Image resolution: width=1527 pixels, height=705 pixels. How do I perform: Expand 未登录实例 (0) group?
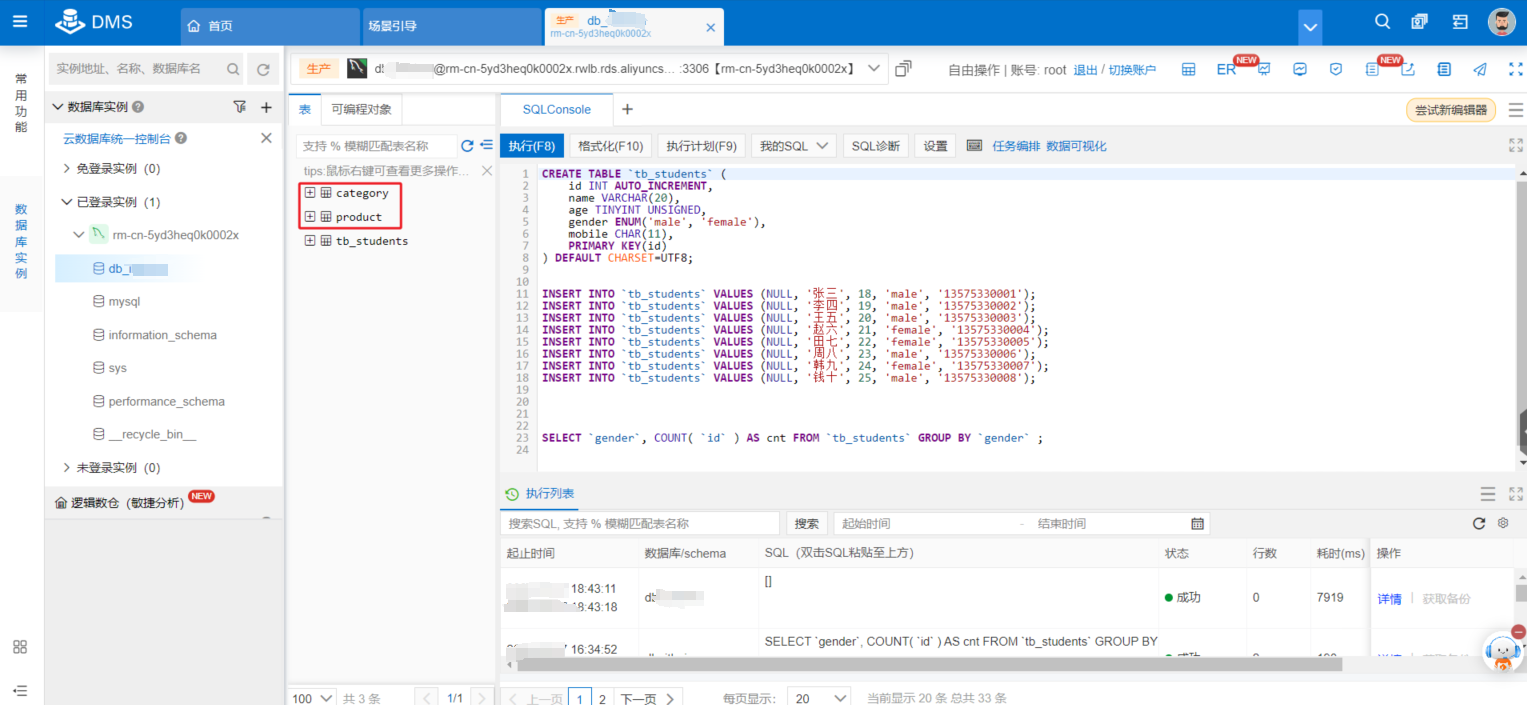pyautogui.click(x=67, y=467)
